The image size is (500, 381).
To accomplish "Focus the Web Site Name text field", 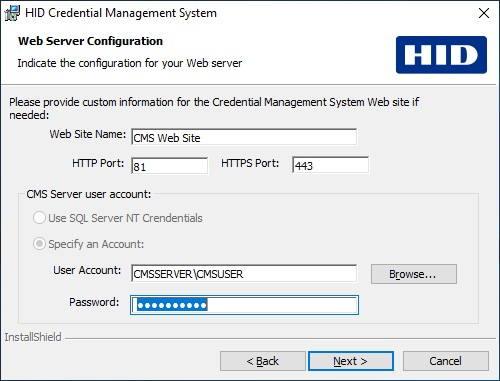I will 244,137.
